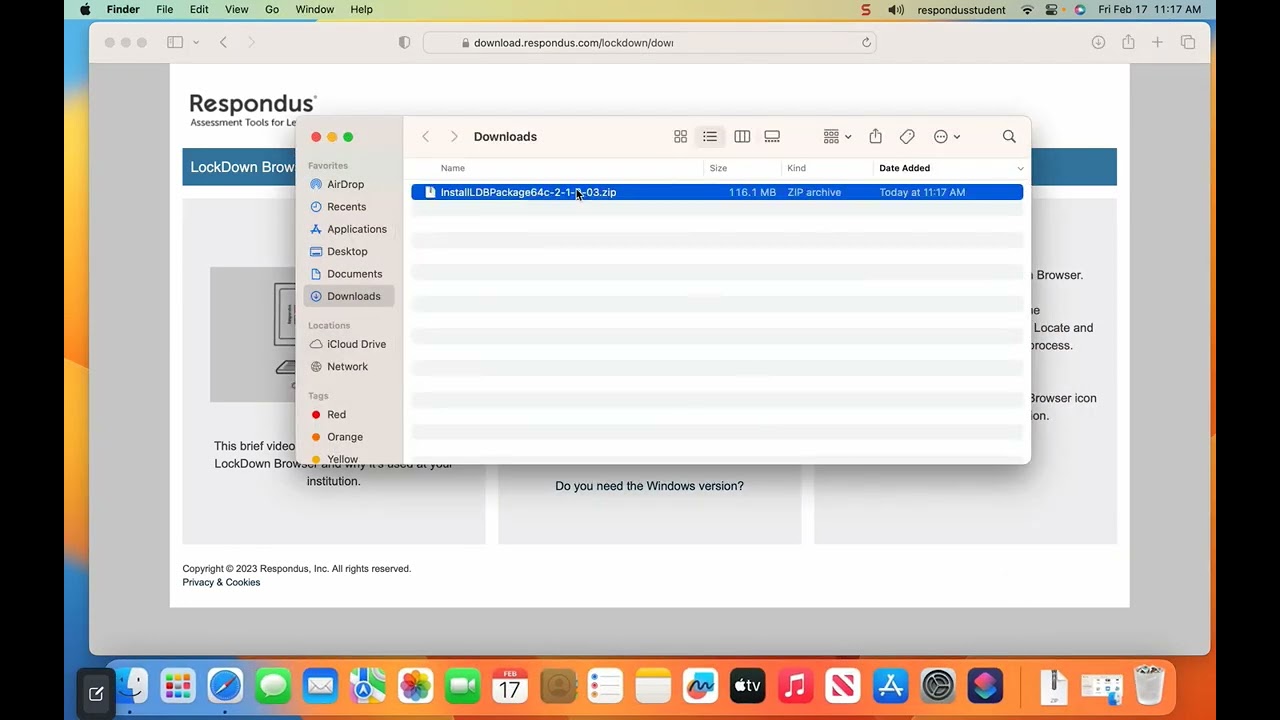Open Safari from the Dock
This screenshot has height=720, width=1280.
pos(225,686)
